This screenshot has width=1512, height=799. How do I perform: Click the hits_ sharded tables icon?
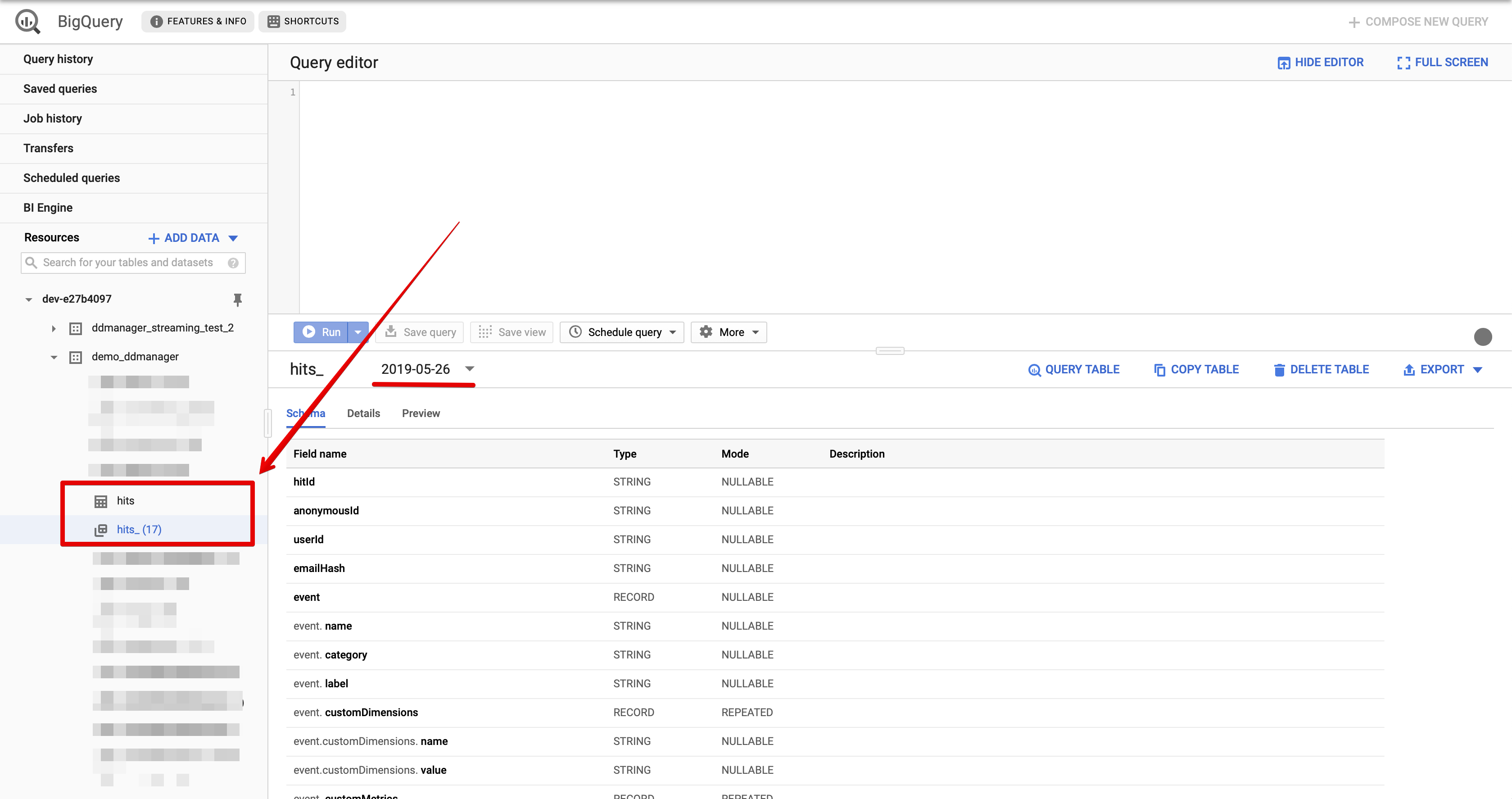click(x=101, y=530)
